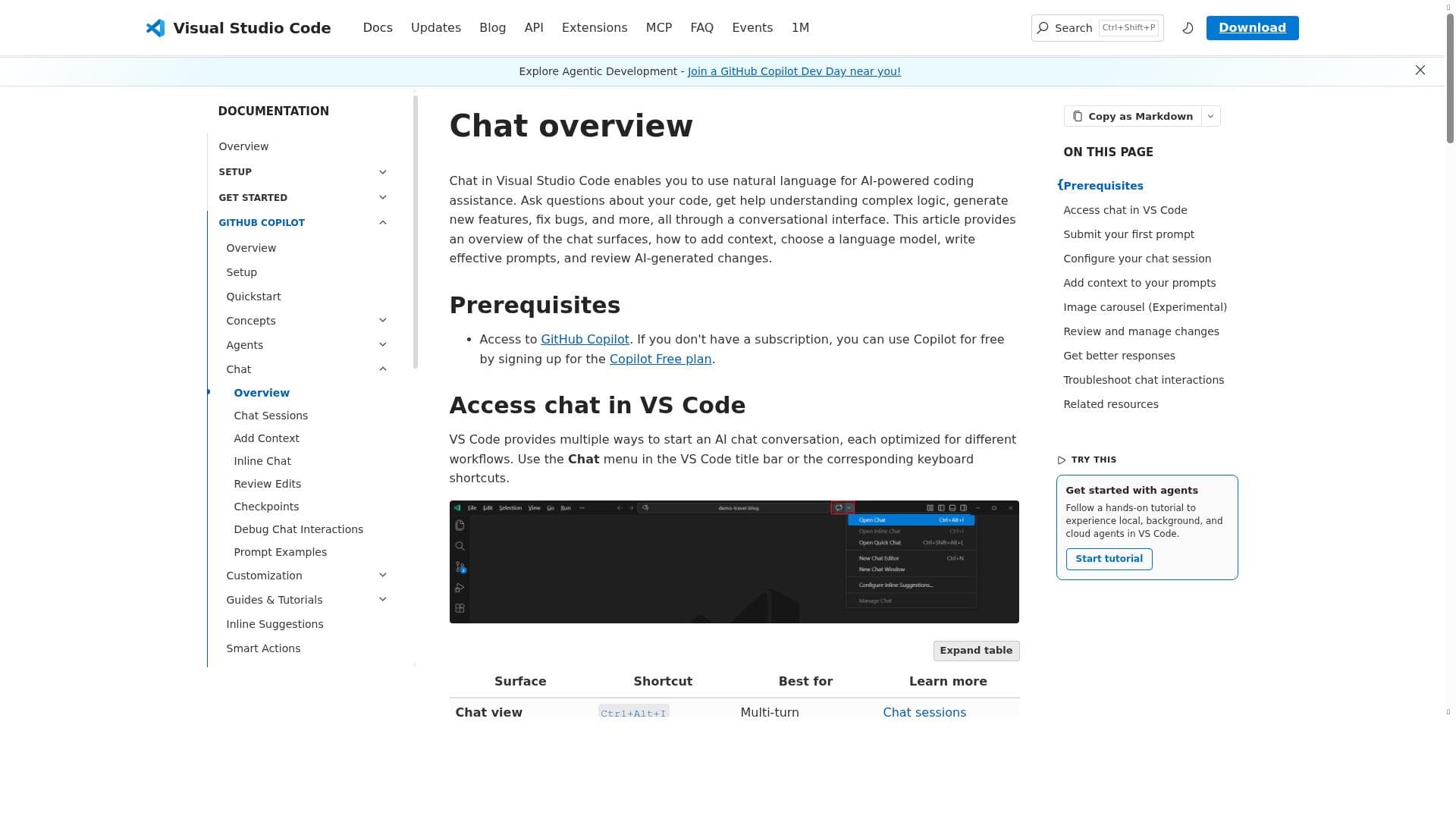Visit the Events nav link
This screenshot has height=819, width=1456.
(x=752, y=28)
